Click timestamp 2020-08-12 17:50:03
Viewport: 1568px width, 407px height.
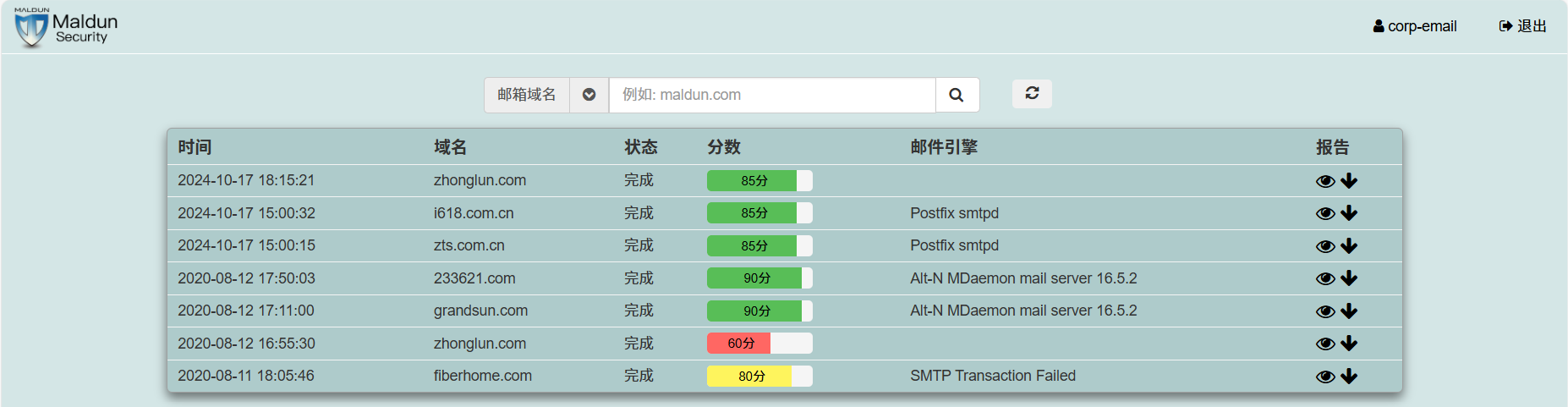[246, 278]
